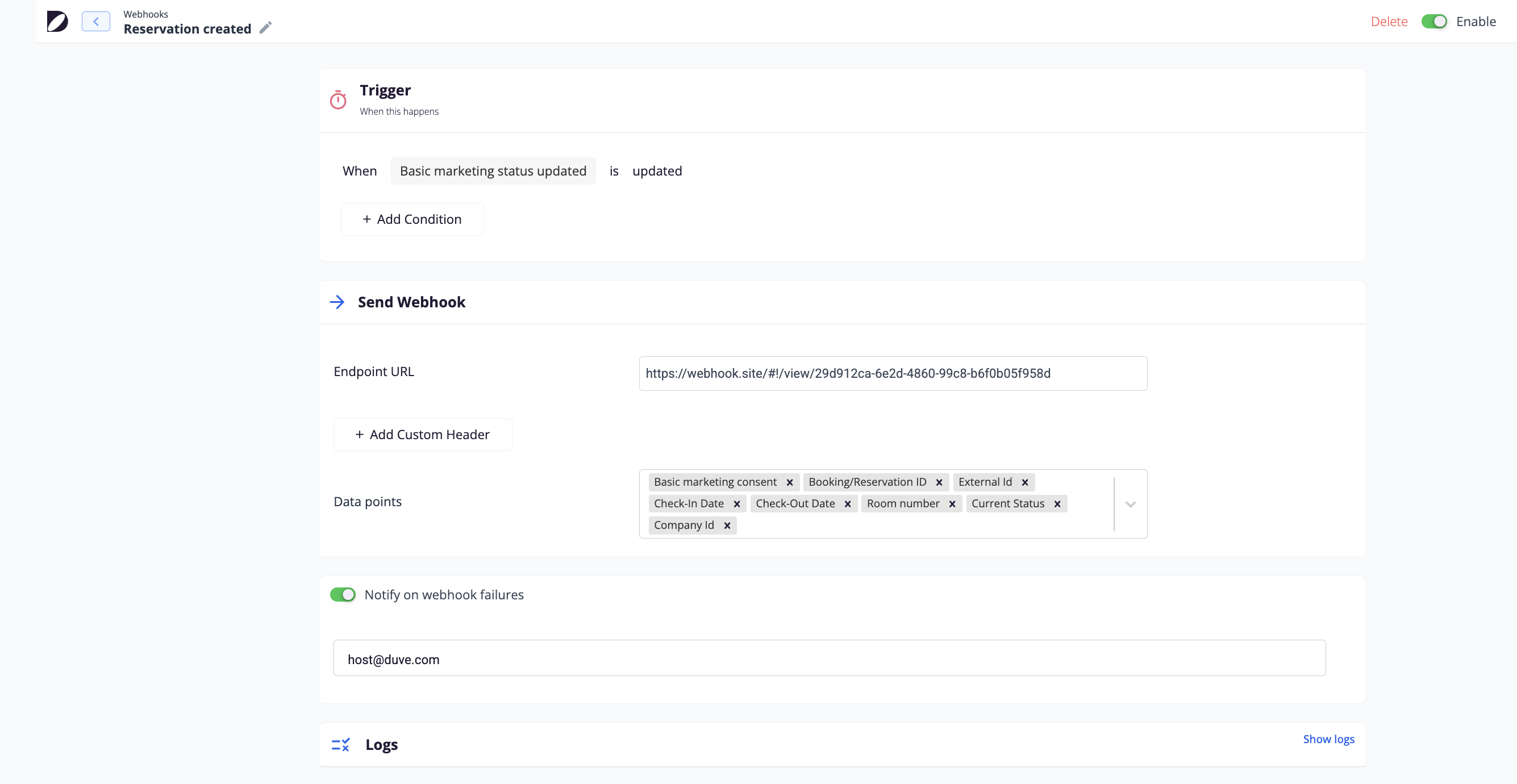
Task: Click the notification email input field
Action: click(829, 659)
